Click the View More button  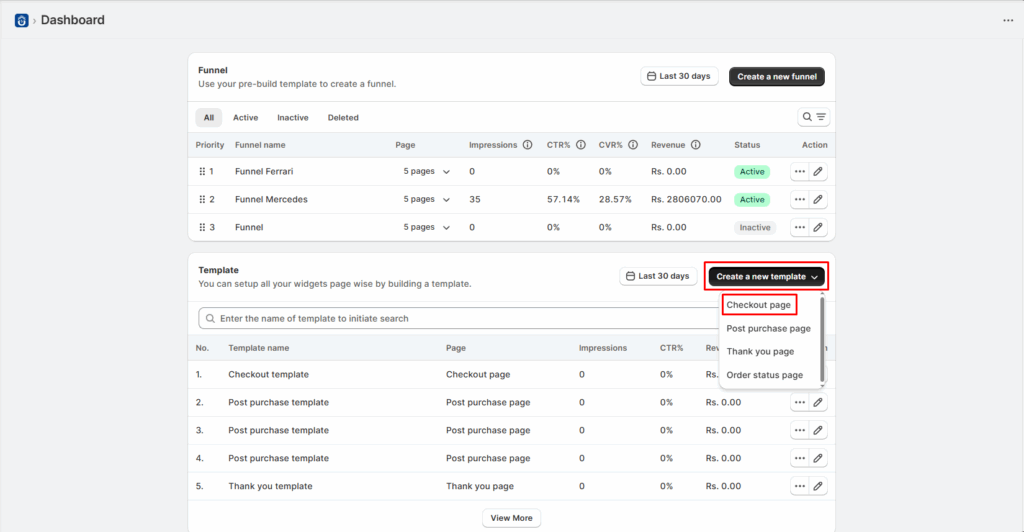(512, 518)
